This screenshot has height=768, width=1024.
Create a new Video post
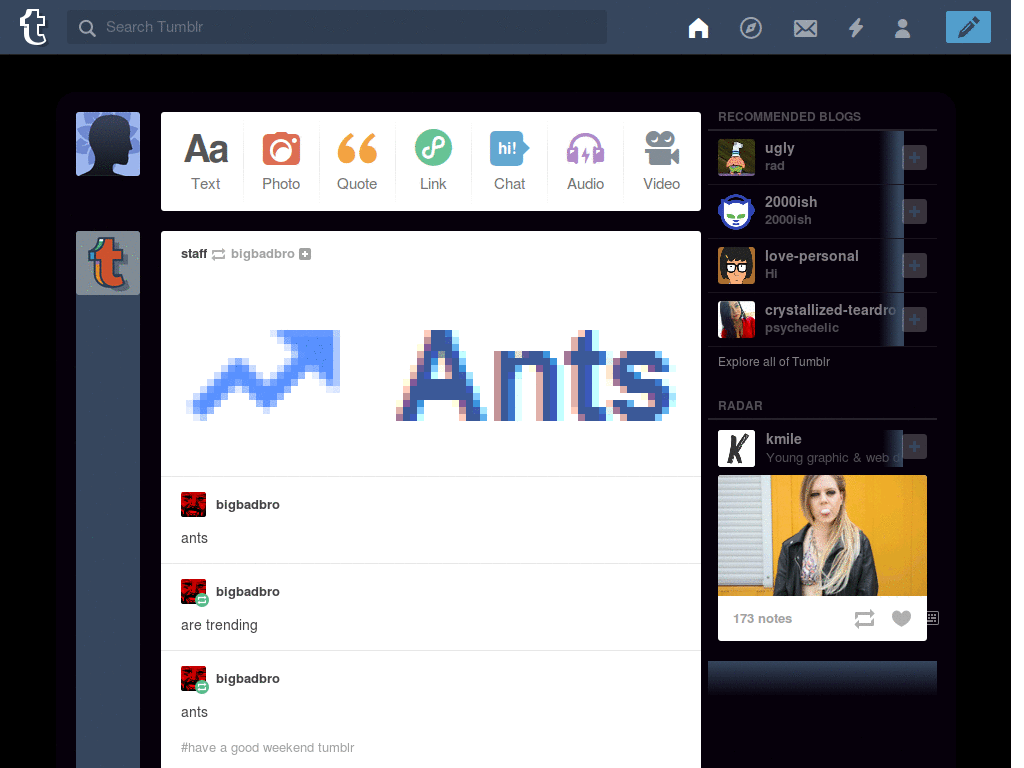point(662,161)
